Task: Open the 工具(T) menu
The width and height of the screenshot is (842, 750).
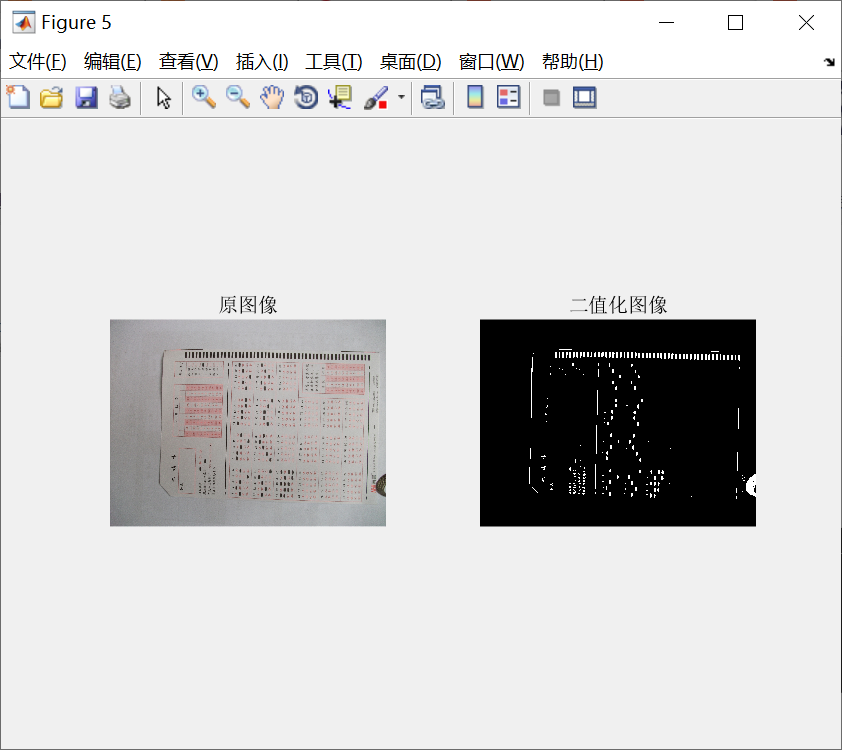Action: [333, 62]
